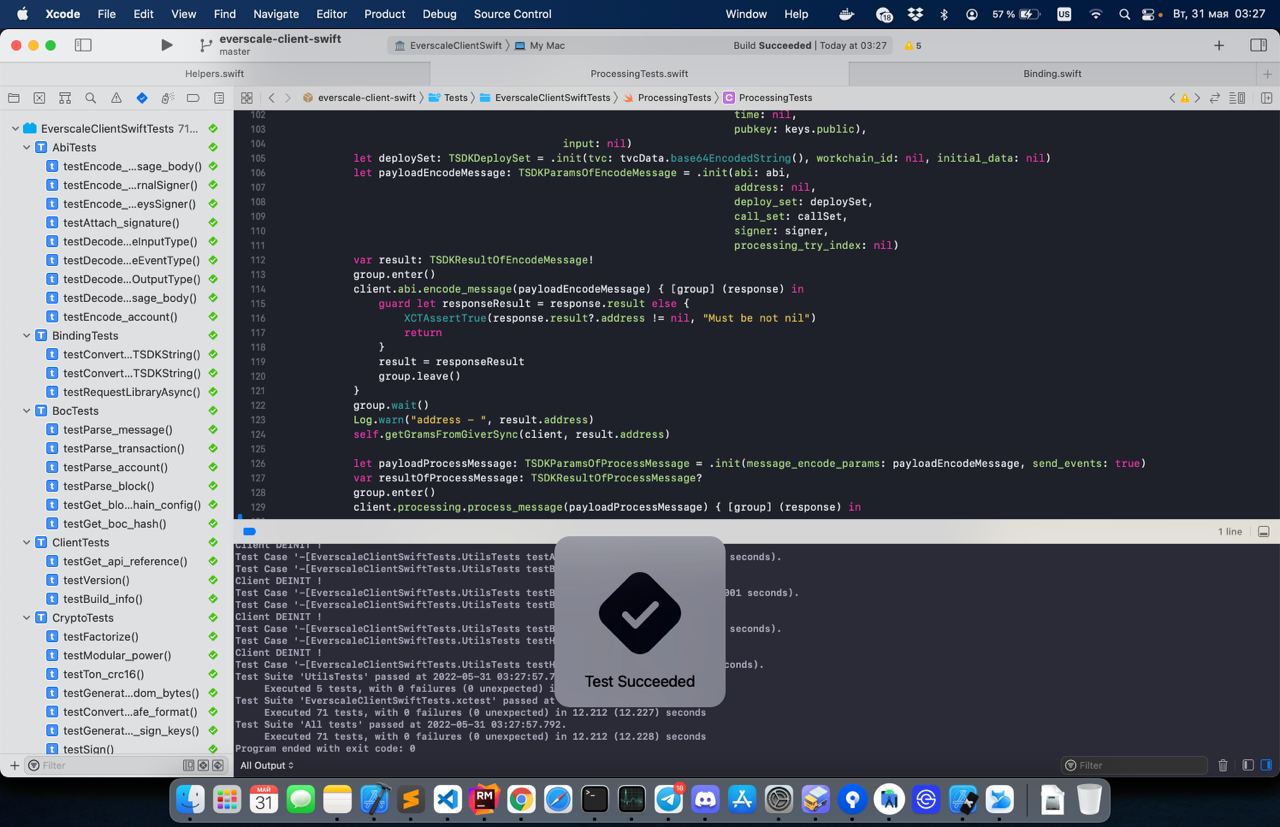Click the yellow warnings badge showing 5

pyautogui.click(x=912, y=46)
